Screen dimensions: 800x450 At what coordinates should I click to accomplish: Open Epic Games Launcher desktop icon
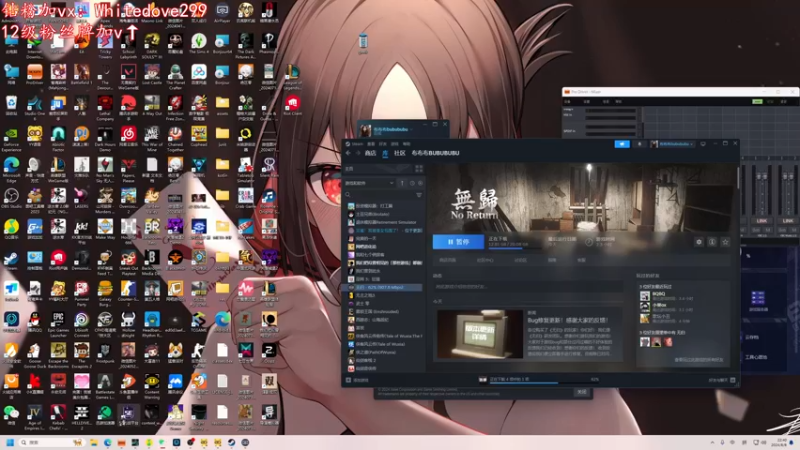58,323
